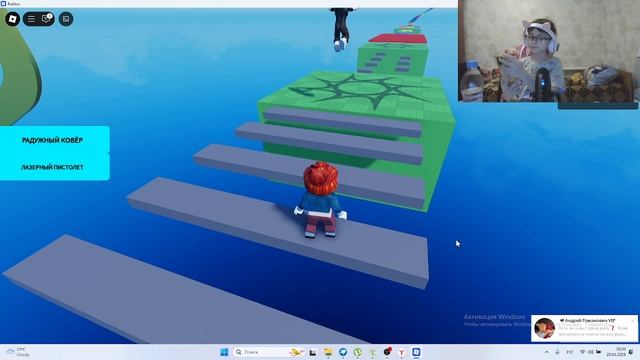
Task: Open the black-and-red recording app icon in taskbar
Action: (x=387, y=351)
